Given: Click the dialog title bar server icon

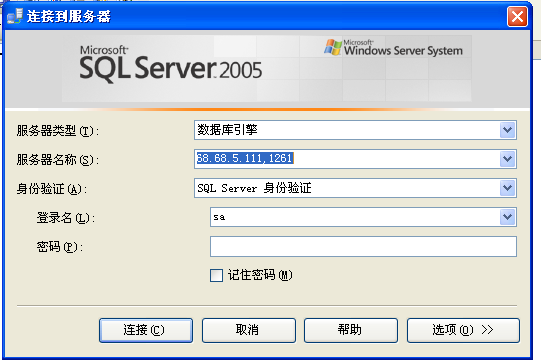Looking at the screenshot, I should coord(15,16).
